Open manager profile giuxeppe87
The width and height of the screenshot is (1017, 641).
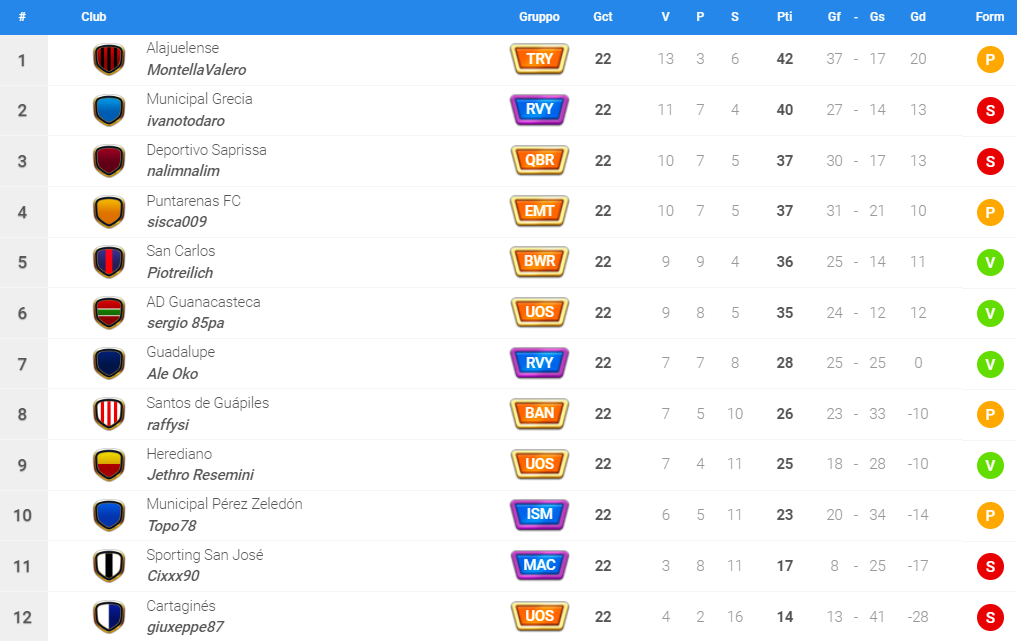coord(185,627)
